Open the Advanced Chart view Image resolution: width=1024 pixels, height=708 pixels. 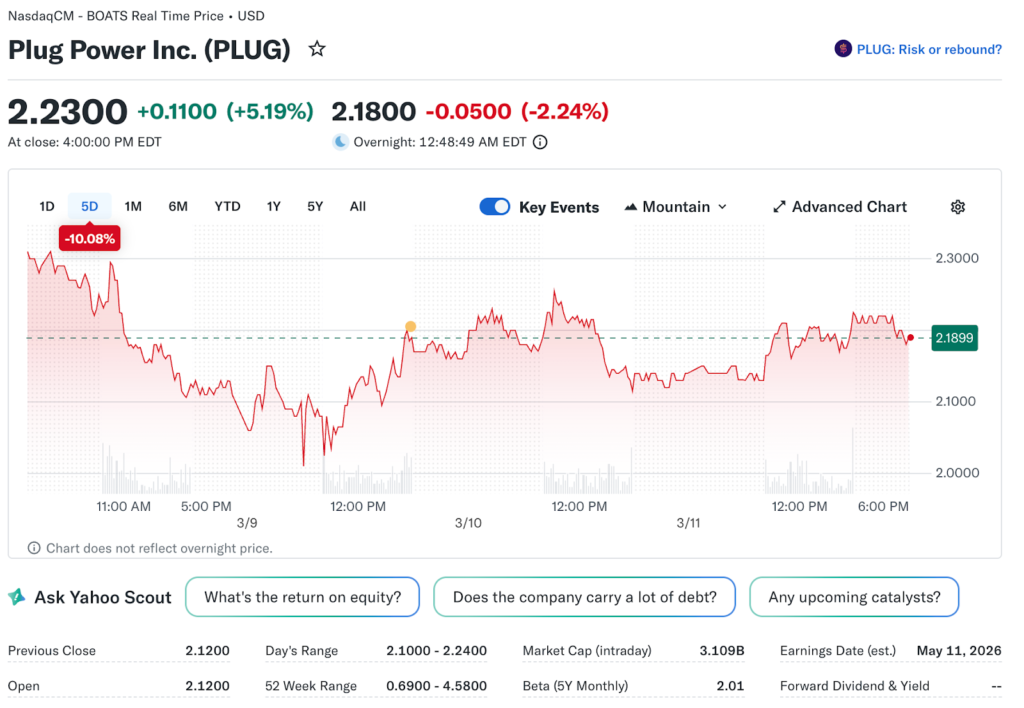tap(840, 207)
